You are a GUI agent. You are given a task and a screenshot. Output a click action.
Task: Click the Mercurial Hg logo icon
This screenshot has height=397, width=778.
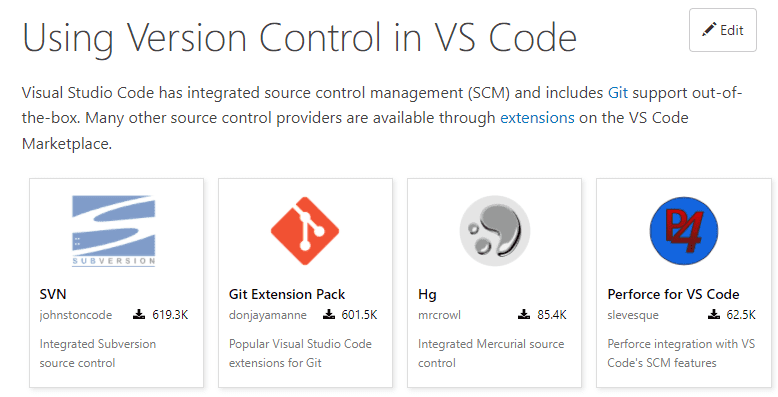[x=495, y=231]
